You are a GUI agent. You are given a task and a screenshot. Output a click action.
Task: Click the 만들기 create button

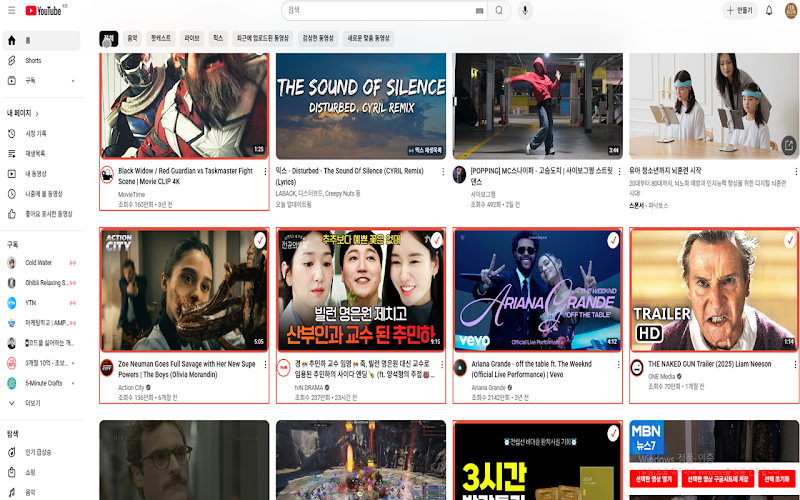[x=740, y=10]
